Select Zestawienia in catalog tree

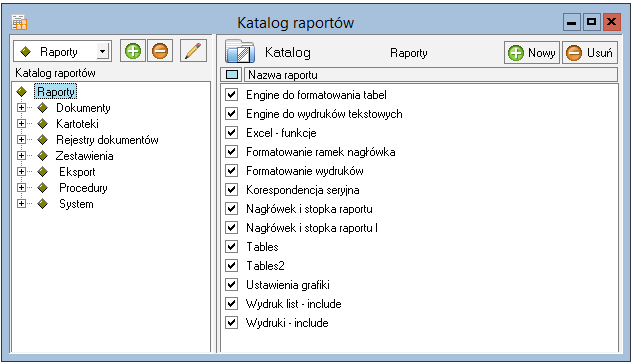point(85,156)
